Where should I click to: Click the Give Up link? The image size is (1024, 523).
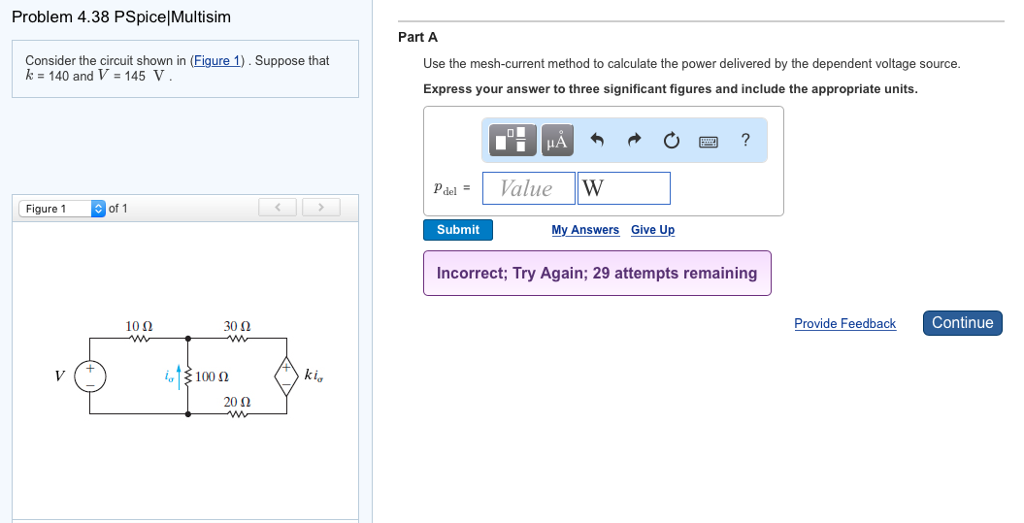[652, 230]
